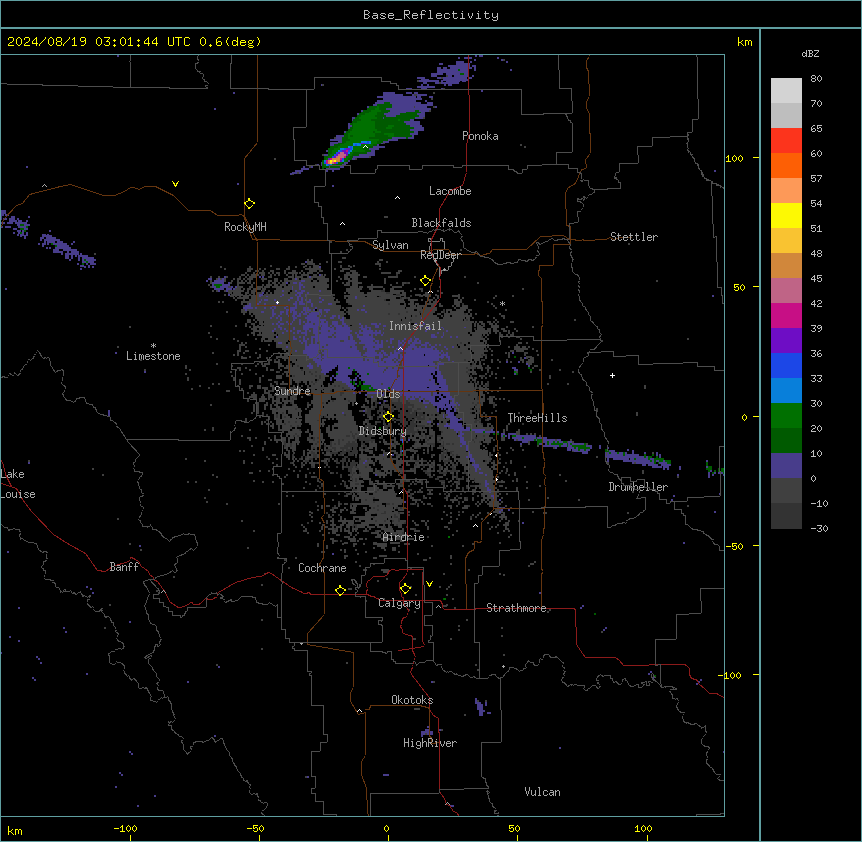
Task: Click the Calgary city label
Action: 399,603
